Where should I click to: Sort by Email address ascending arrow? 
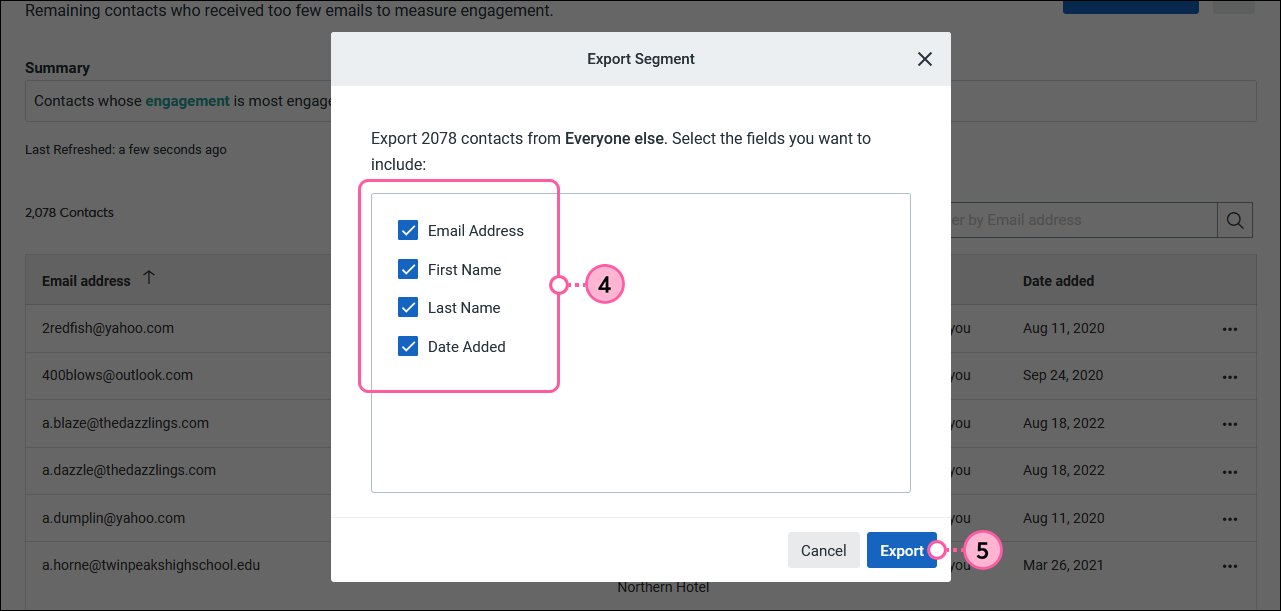pyautogui.click(x=149, y=278)
